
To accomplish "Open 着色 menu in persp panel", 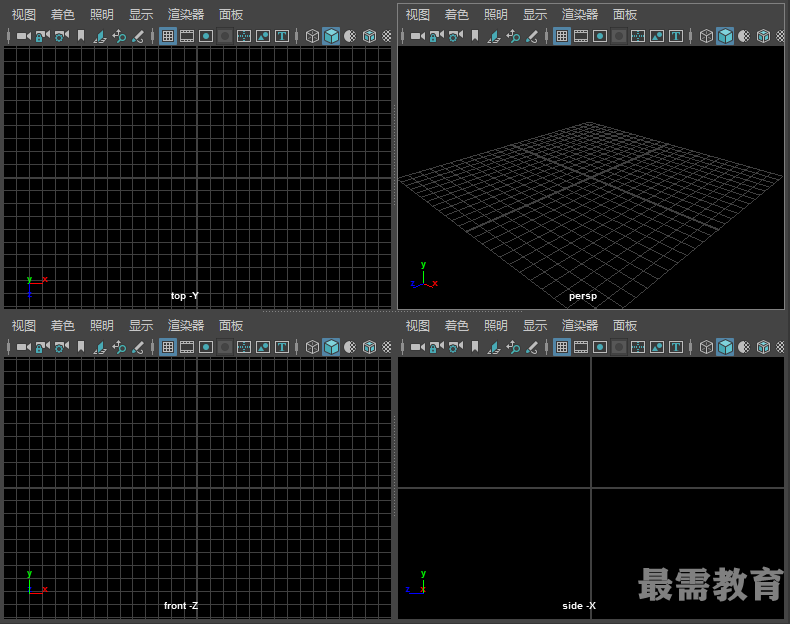I will tap(456, 15).
